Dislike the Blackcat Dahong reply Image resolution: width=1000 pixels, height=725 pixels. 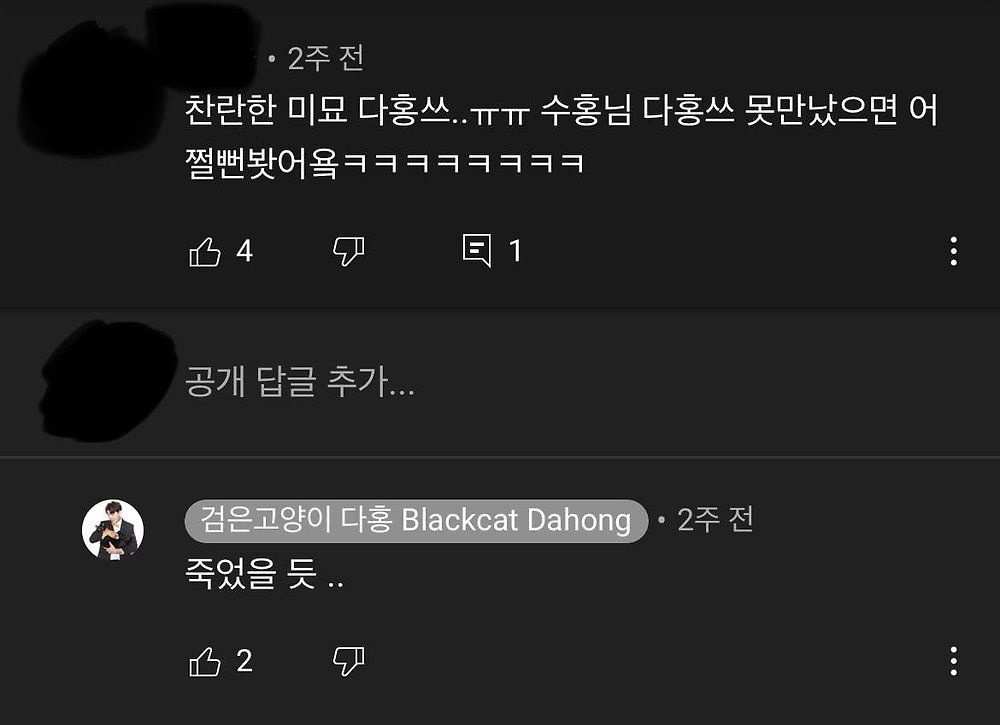coord(349,661)
